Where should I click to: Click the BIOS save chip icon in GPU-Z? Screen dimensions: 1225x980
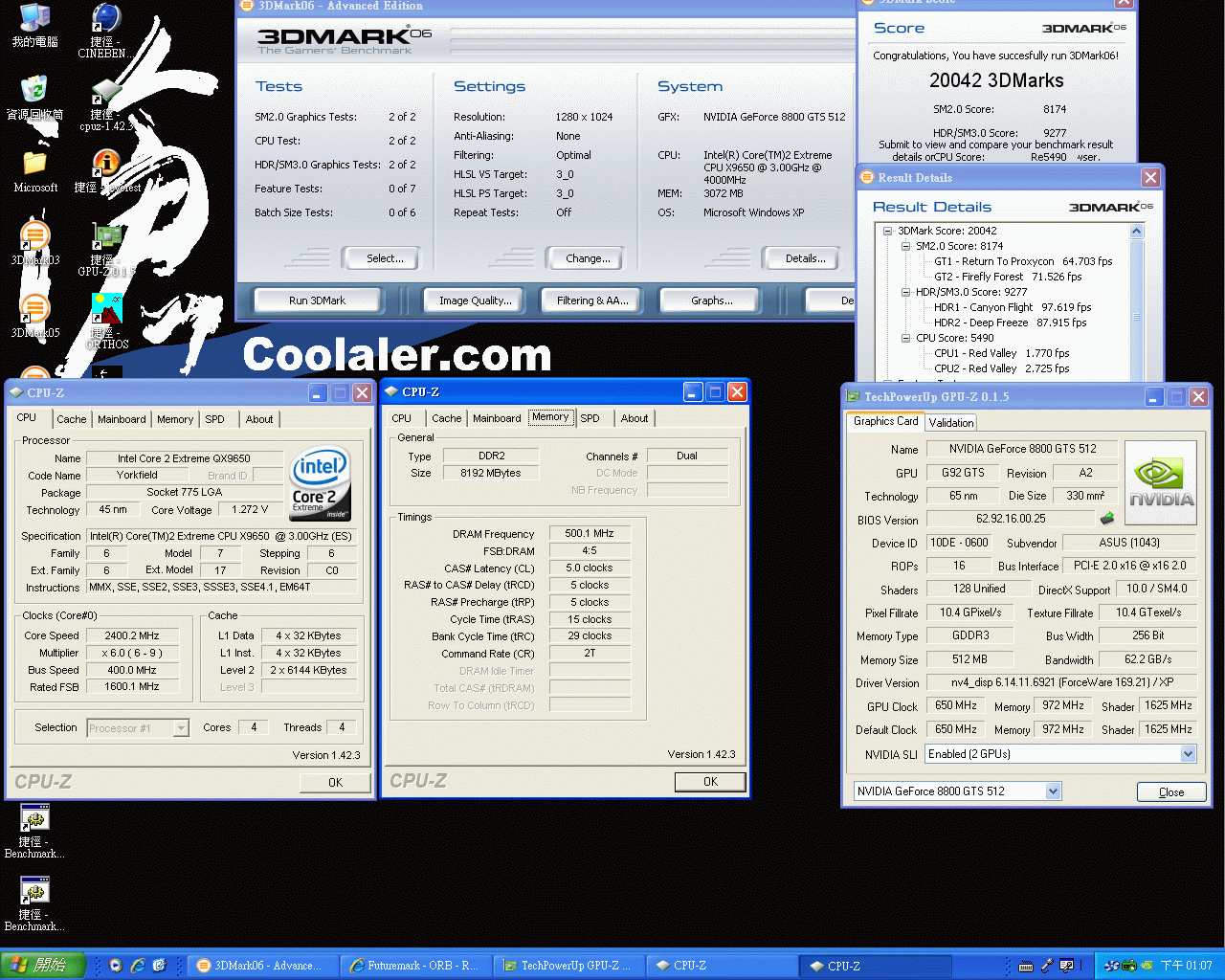pos(1107,519)
